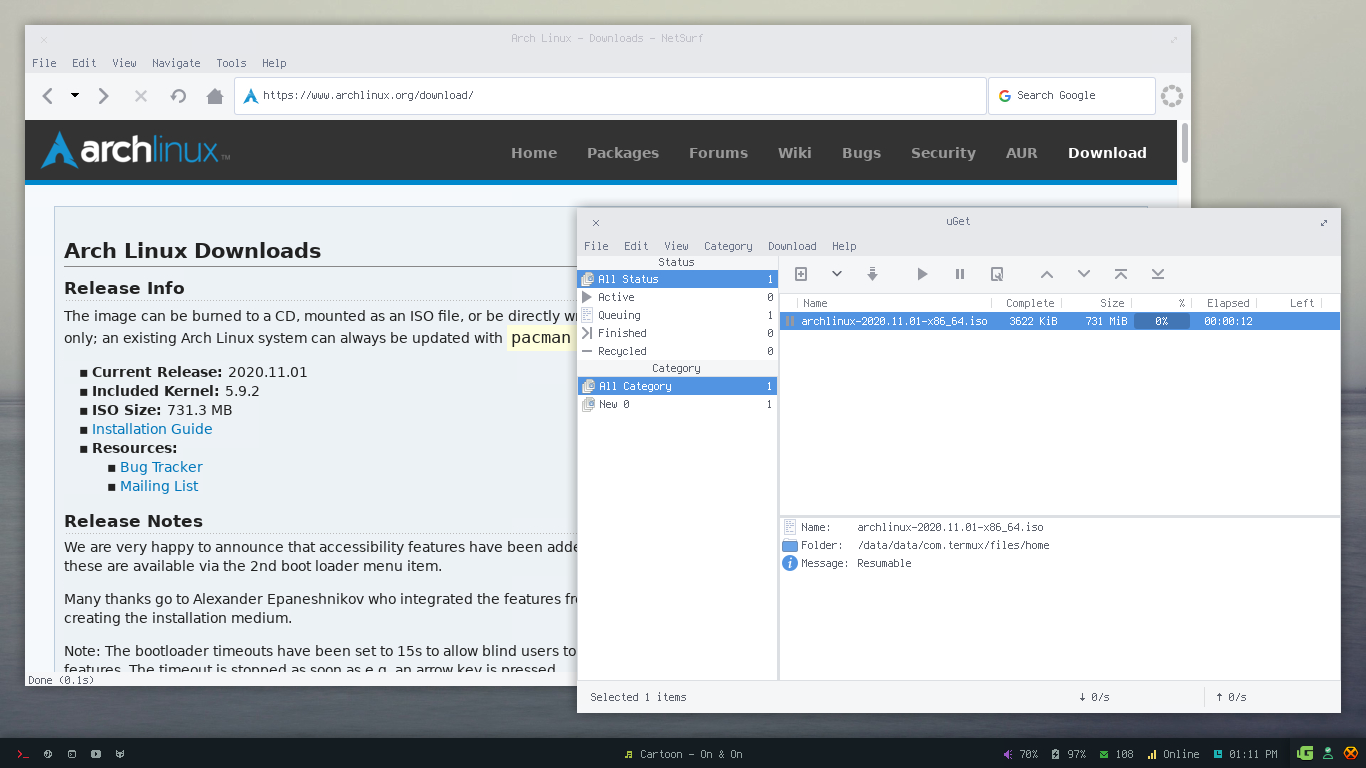Image resolution: width=1366 pixels, height=768 pixels.
Task: Click the Search Google field in NetSurf
Action: click(1071, 96)
